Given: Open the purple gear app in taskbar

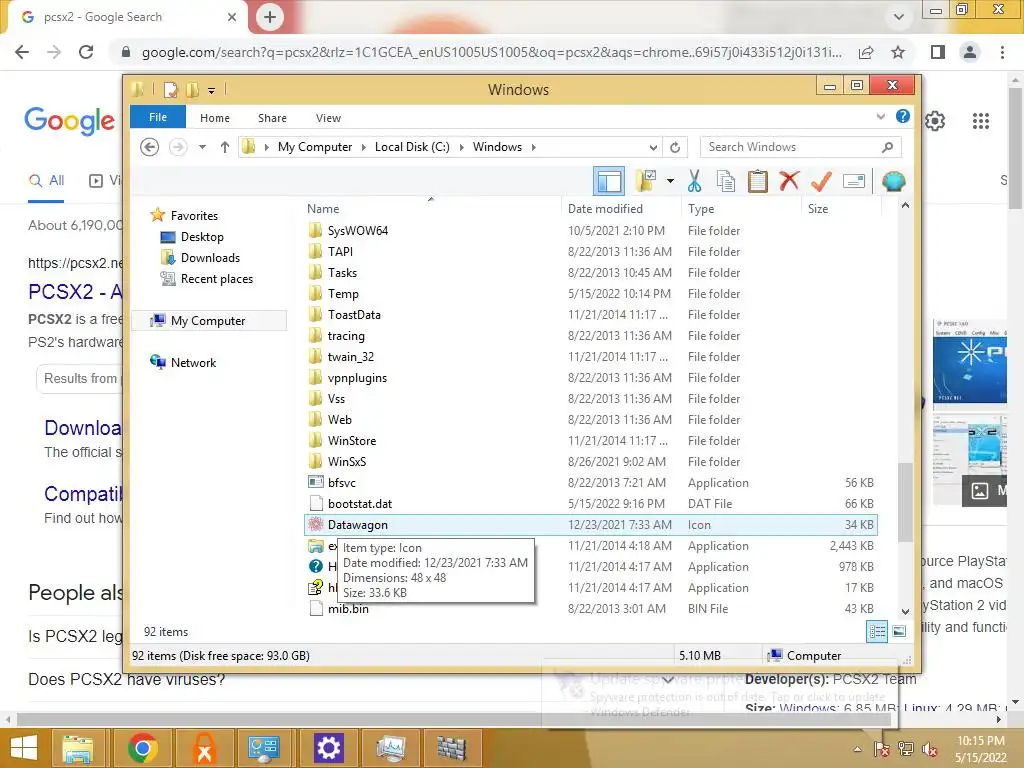Looking at the screenshot, I should tap(328, 748).
